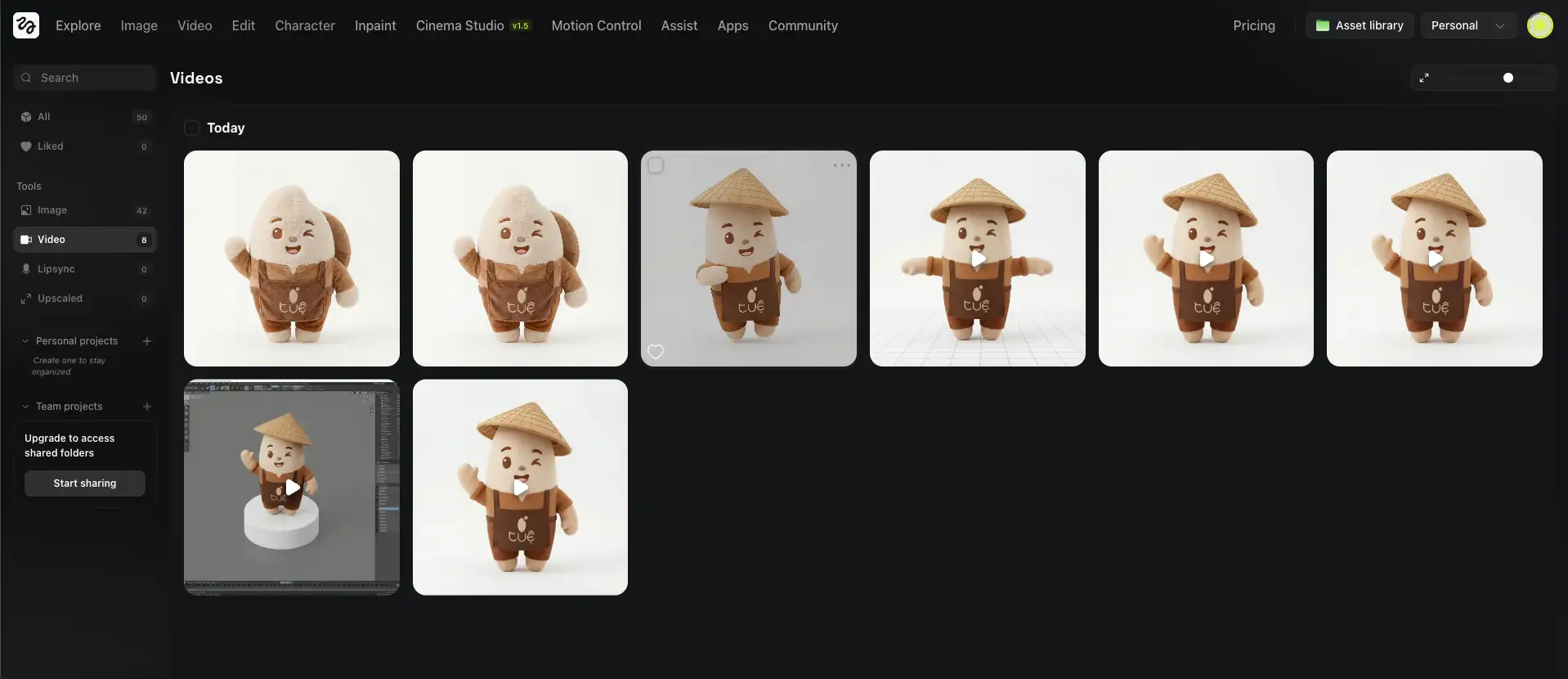
Task: Click the search magnifier icon
Action: point(26,78)
